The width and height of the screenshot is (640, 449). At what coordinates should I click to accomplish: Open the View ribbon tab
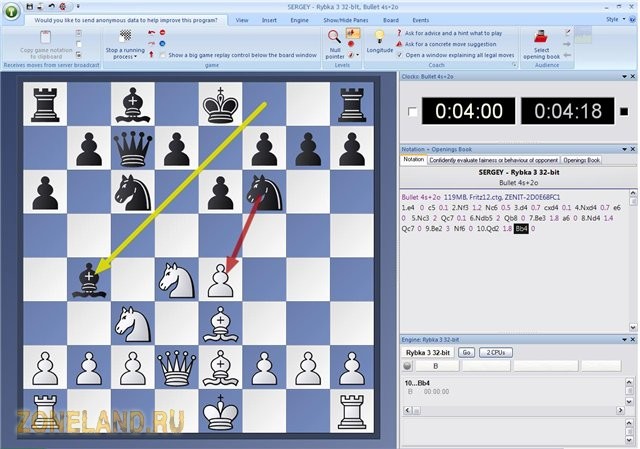[x=242, y=20]
